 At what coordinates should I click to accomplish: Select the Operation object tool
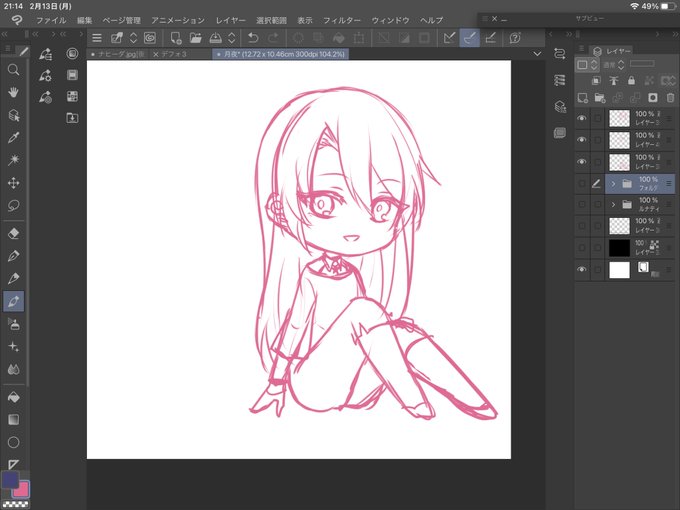point(13,115)
